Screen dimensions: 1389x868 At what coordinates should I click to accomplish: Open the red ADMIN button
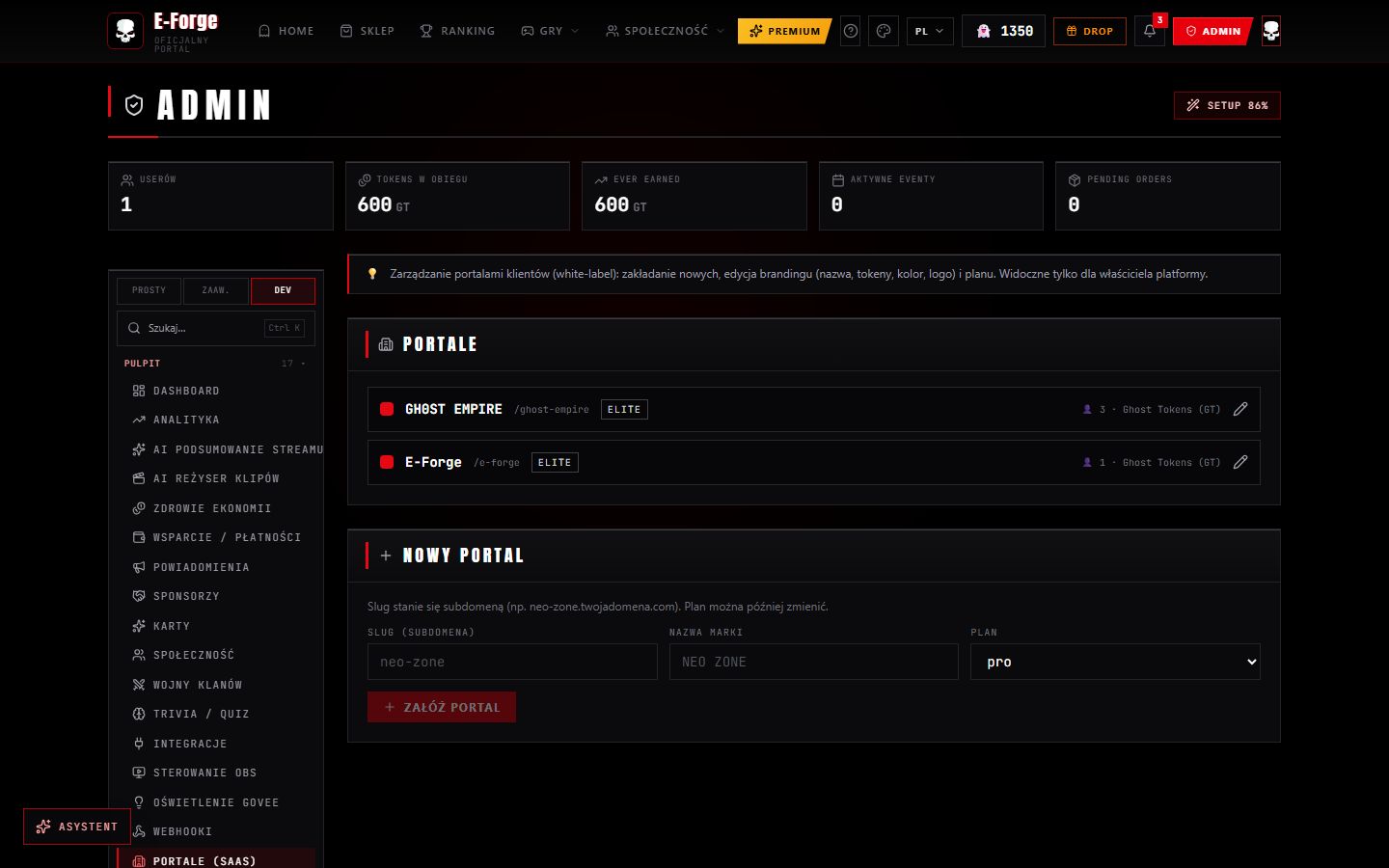[1212, 31]
